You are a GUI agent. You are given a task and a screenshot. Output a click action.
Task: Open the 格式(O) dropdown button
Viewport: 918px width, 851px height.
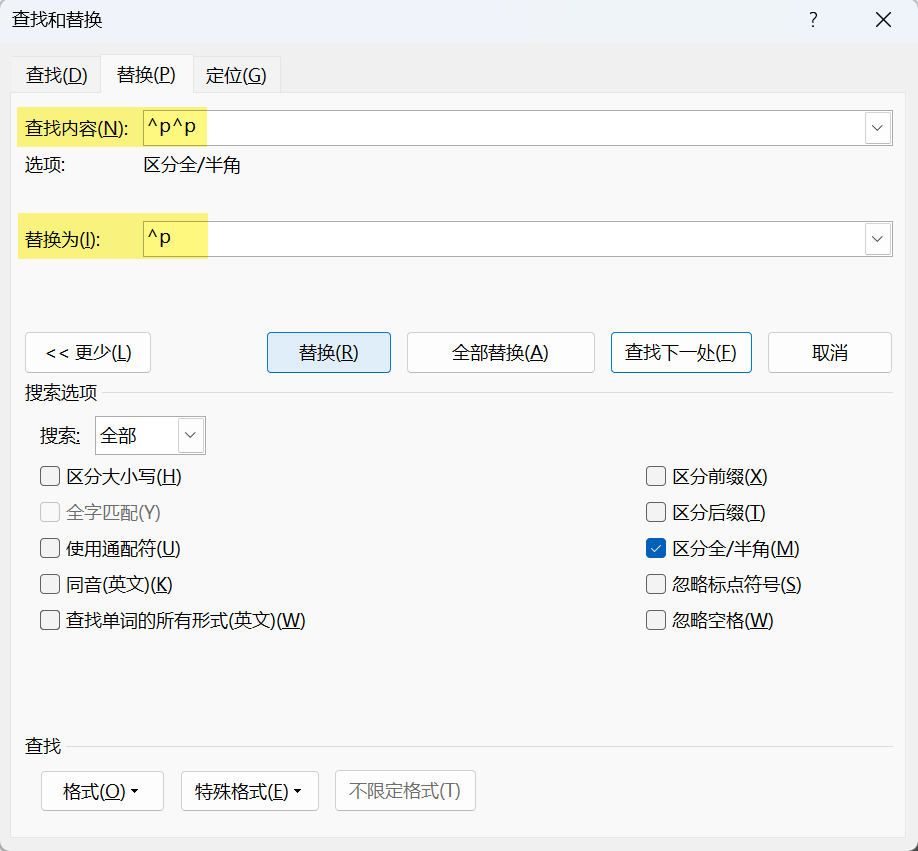pos(102,791)
